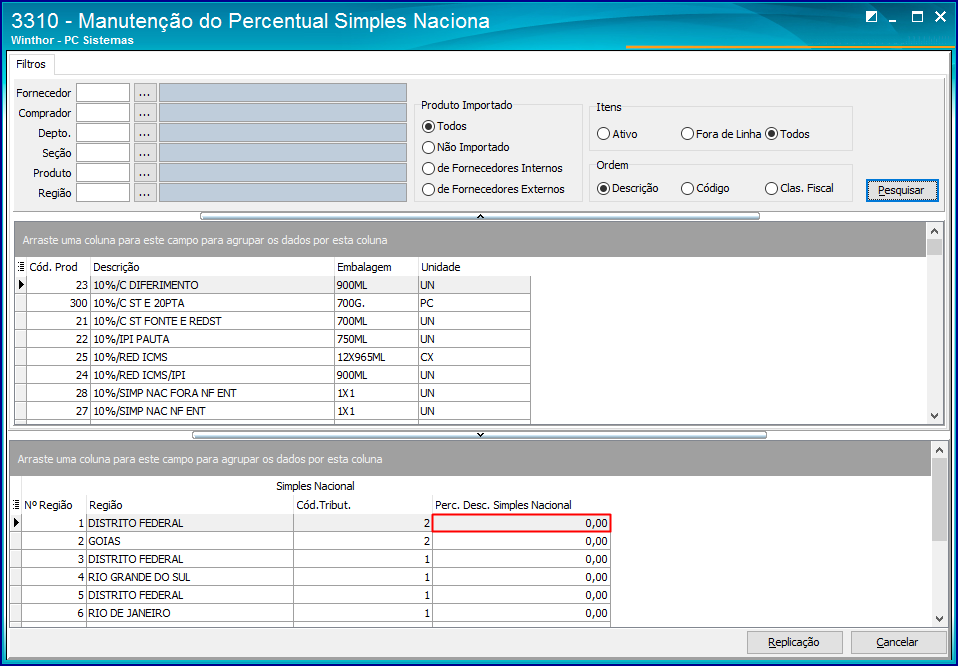The width and height of the screenshot is (958, 666).
Task: Sort by Unidade column header
Action: 474,267
